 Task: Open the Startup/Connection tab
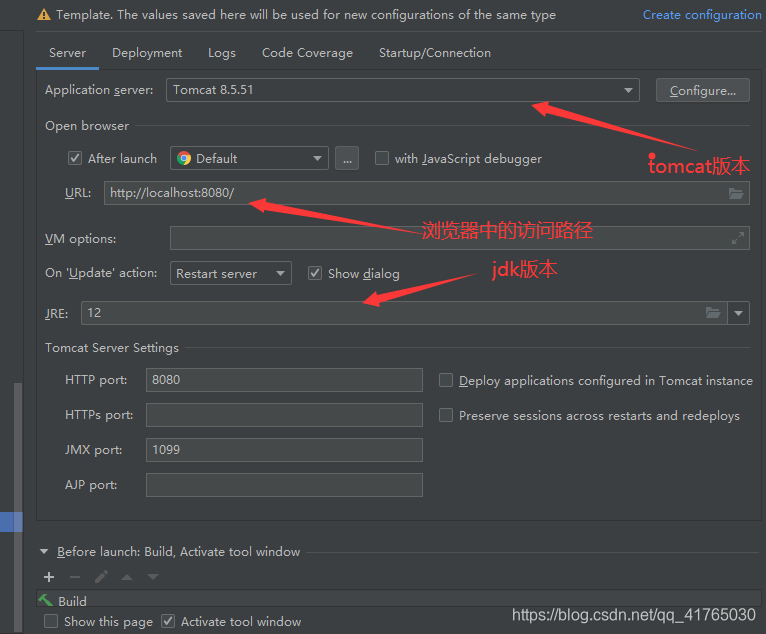click(x=435, y=53)
